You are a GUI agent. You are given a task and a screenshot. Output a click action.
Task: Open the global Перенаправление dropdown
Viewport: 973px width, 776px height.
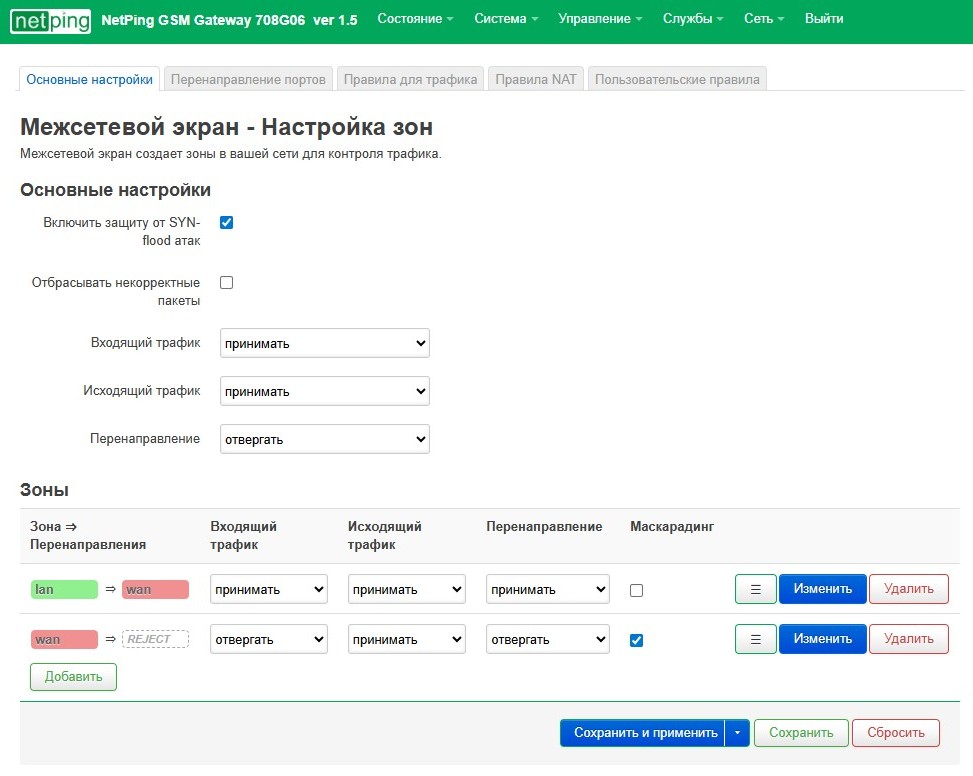324,439
